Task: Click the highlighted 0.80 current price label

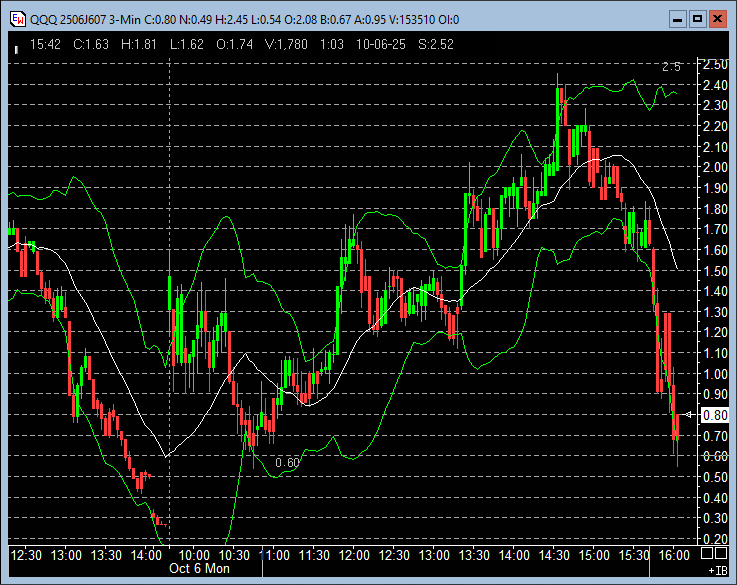Action: click(715, 415)
